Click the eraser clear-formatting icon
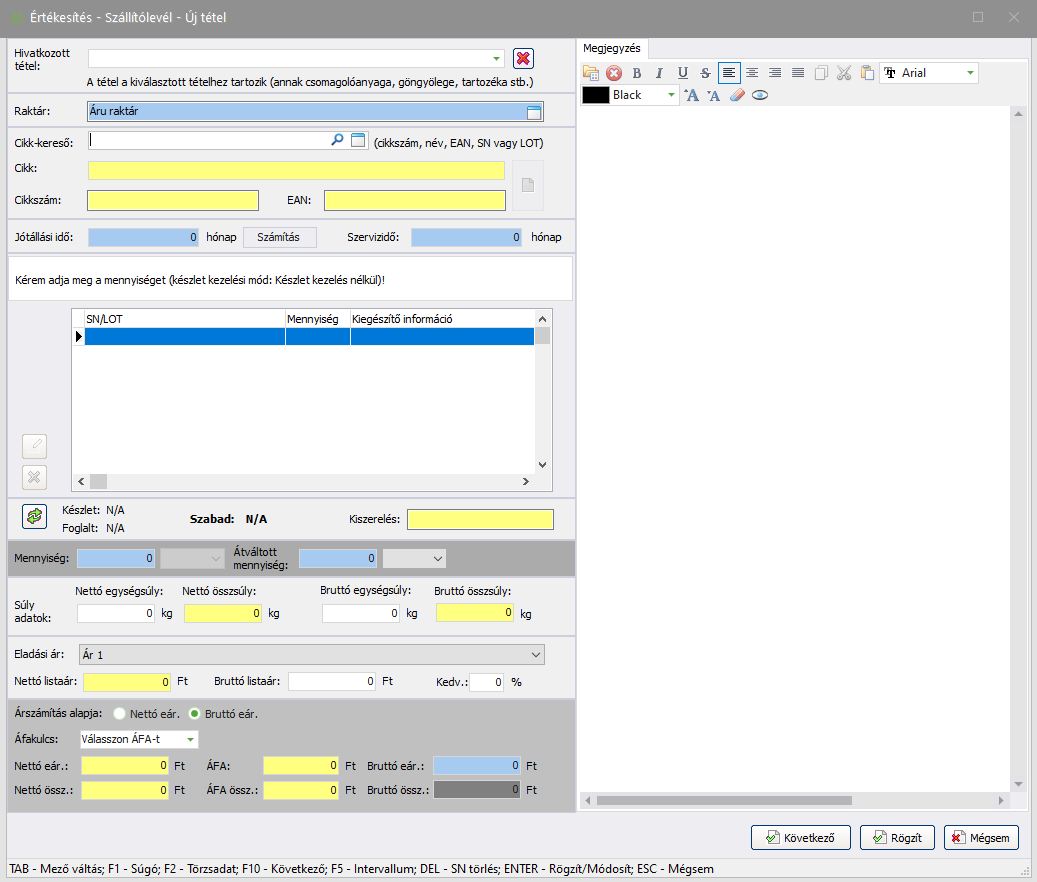This screenshot has height=882, width=1037. tap(737, 96)
